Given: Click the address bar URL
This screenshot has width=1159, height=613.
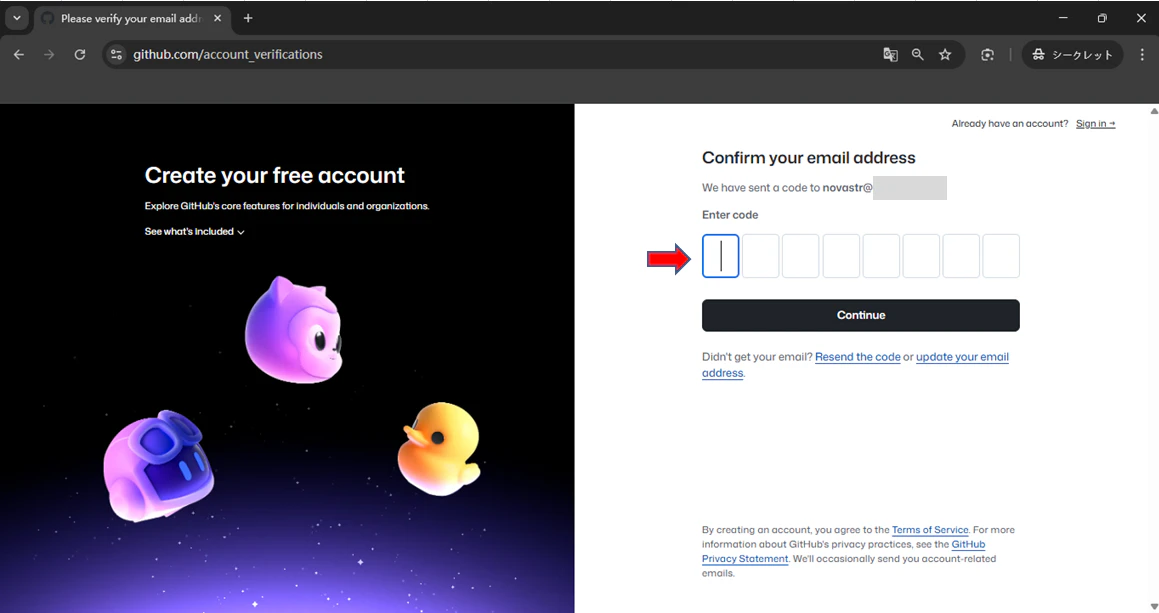Looking at the screenshot, I should coord(228,55).
